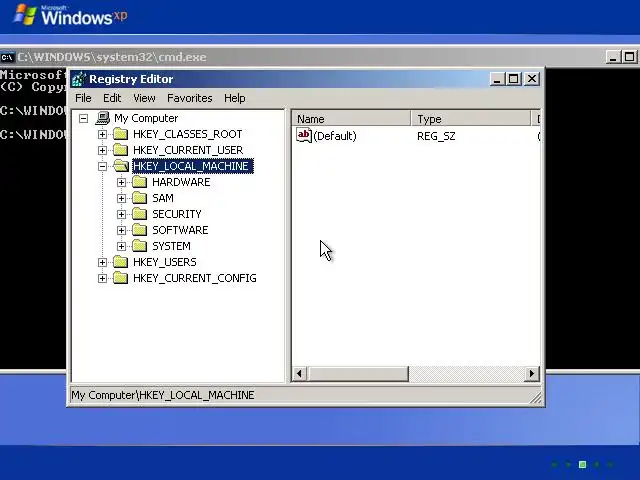The height and width of the screenshot is (480, 640).
Task: Open the Help menu
Action: tap(235, 98)
